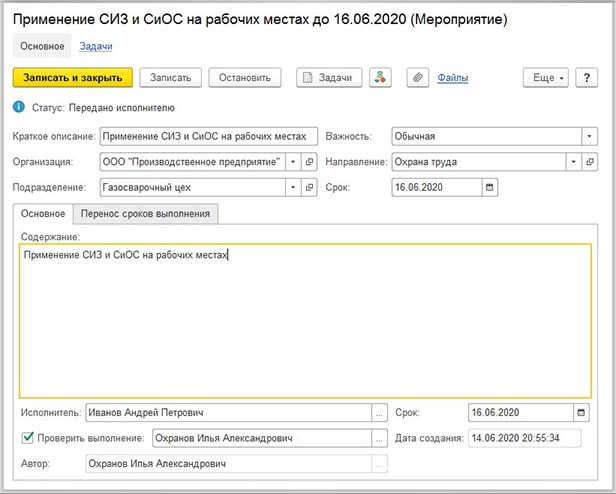616x494 pixels.
Task: Click the Организация field text
Action: [193, 162]
